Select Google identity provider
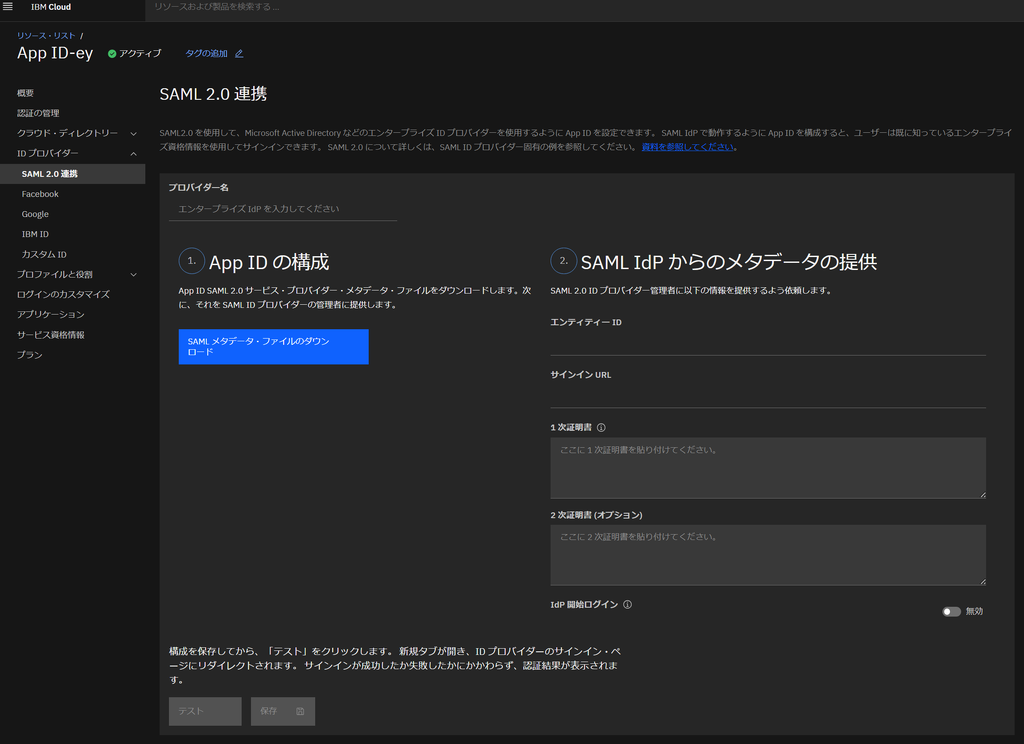The image size is (1024, 744). [x=35, y=214]
